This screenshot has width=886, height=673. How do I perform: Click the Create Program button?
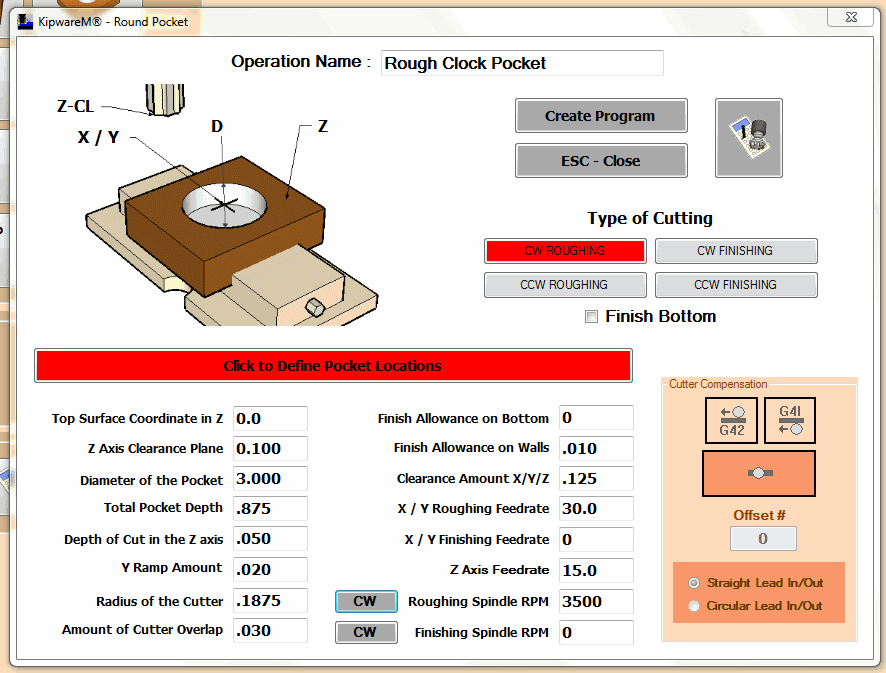pos(601,116)
